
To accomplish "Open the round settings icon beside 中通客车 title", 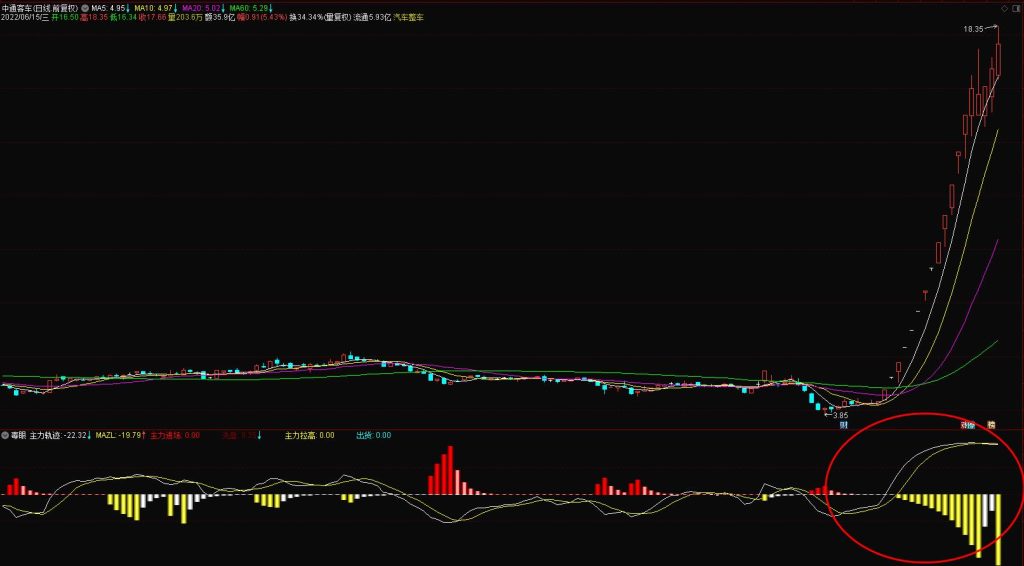I will coord(85,8).
